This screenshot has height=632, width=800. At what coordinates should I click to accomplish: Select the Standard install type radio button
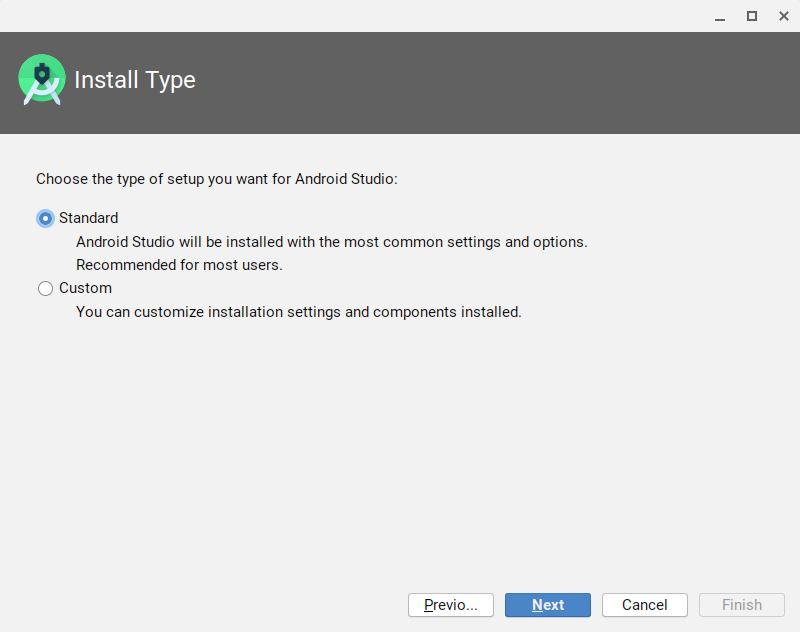[x=45, y=218]
